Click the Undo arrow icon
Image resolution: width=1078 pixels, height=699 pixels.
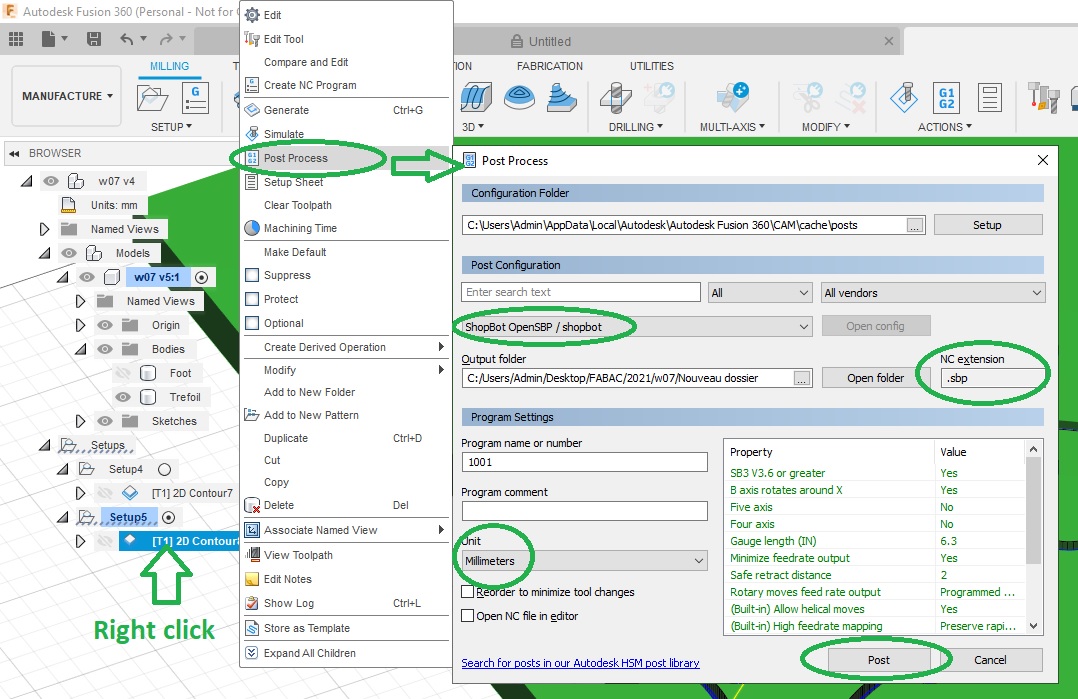pos(126,39)
